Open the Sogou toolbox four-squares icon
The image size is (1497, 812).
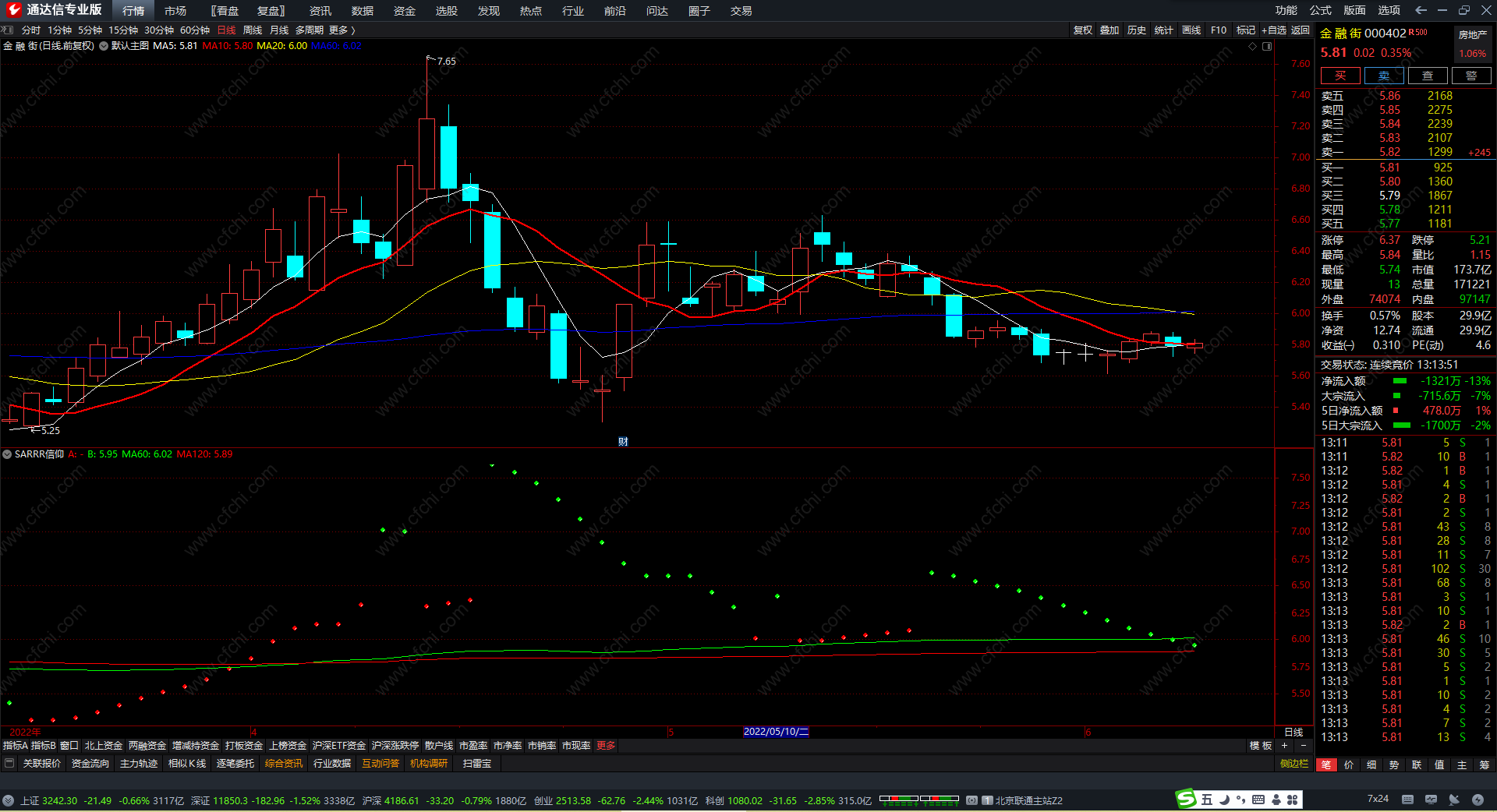tap(1293, 800)
